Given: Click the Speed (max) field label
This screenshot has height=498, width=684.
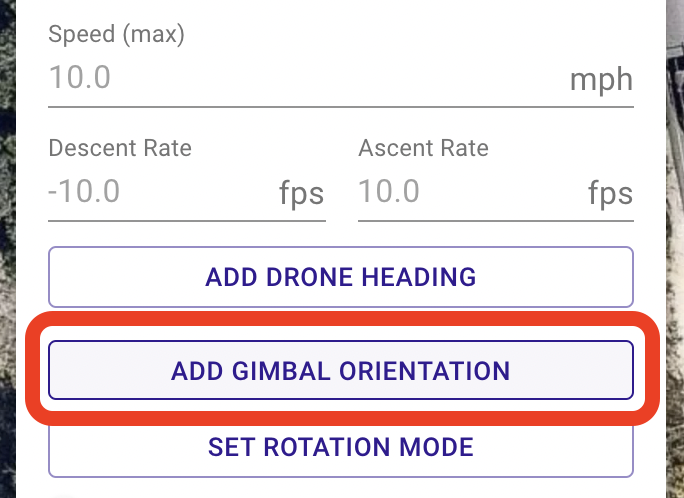Looking at the screenshot, I should coord(116,34).
